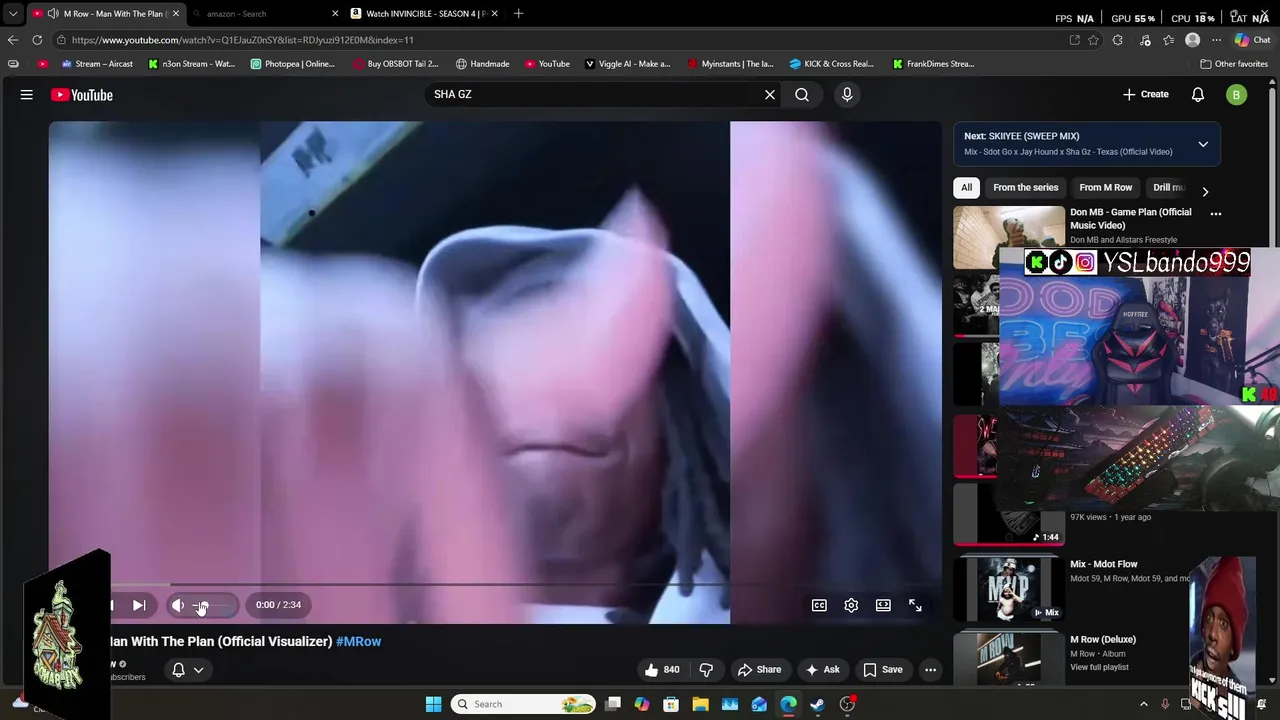Mute the video with the speaker icon
1280x720 pixels.
click(178, 605)
